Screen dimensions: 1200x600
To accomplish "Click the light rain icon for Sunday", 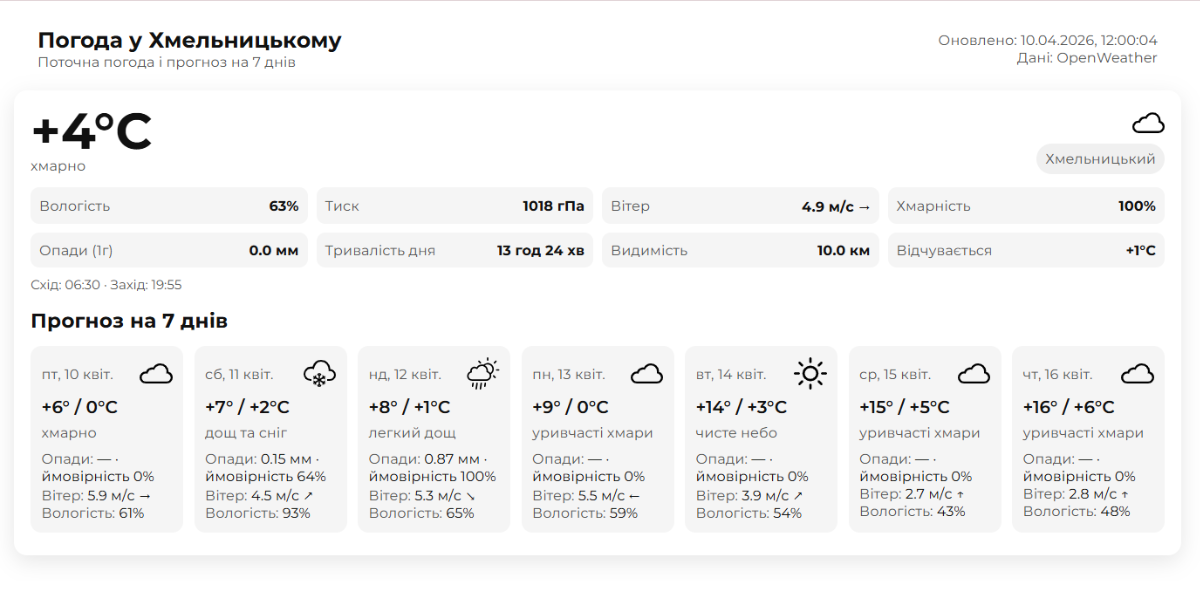I will tap(483, 374).
